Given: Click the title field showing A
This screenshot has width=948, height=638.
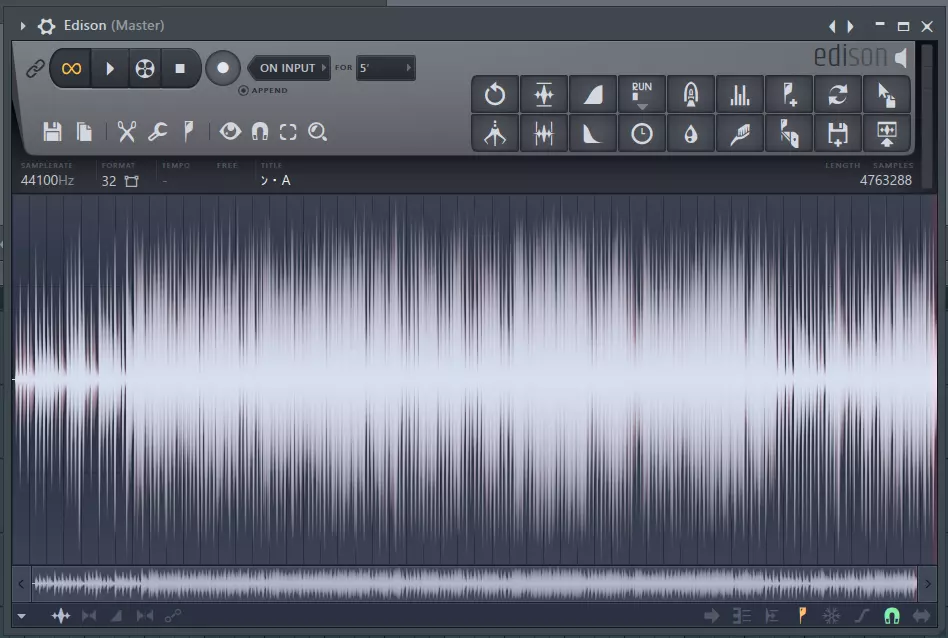Looking at the screenshot, I should pos(276,181).
